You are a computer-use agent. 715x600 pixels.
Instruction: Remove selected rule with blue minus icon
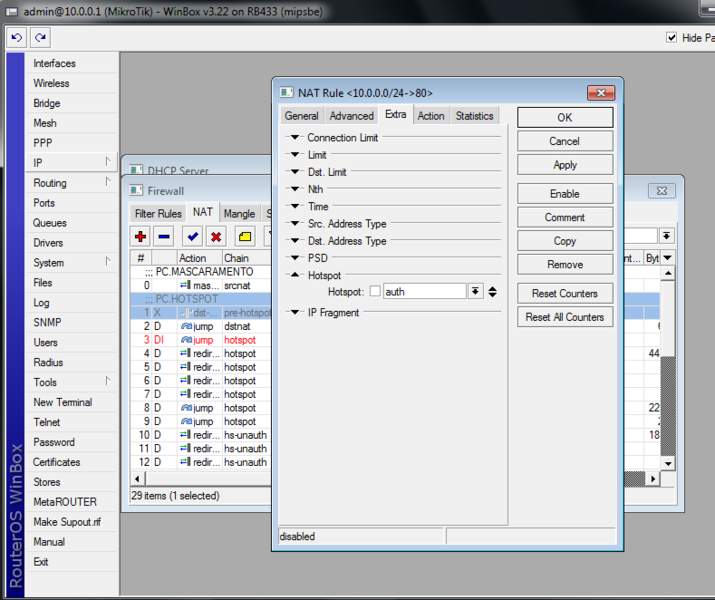tap(164, 236)
